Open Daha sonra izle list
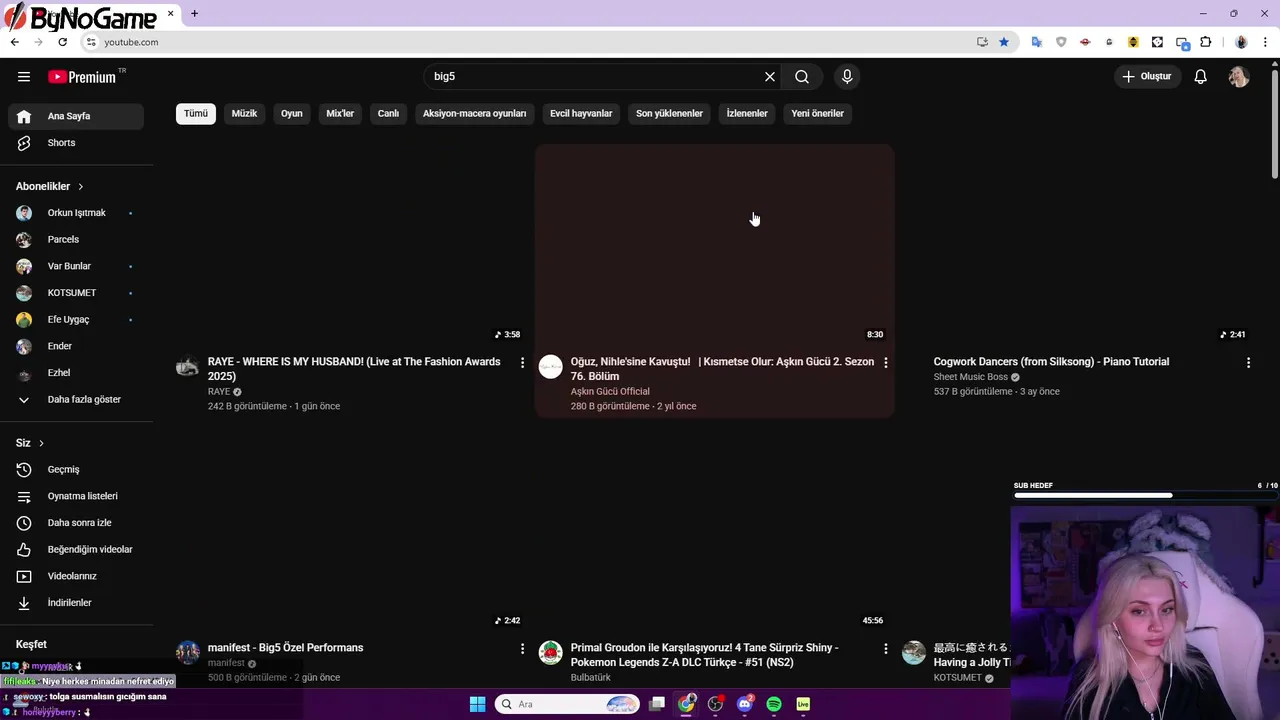This screenshot has height=720, width=1280. (76, 523)
